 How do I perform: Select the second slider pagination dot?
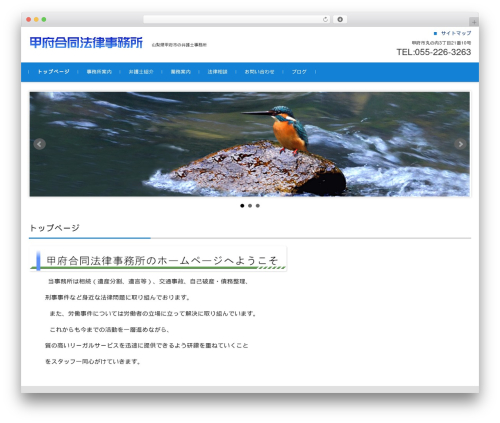(x=250, y=206)
